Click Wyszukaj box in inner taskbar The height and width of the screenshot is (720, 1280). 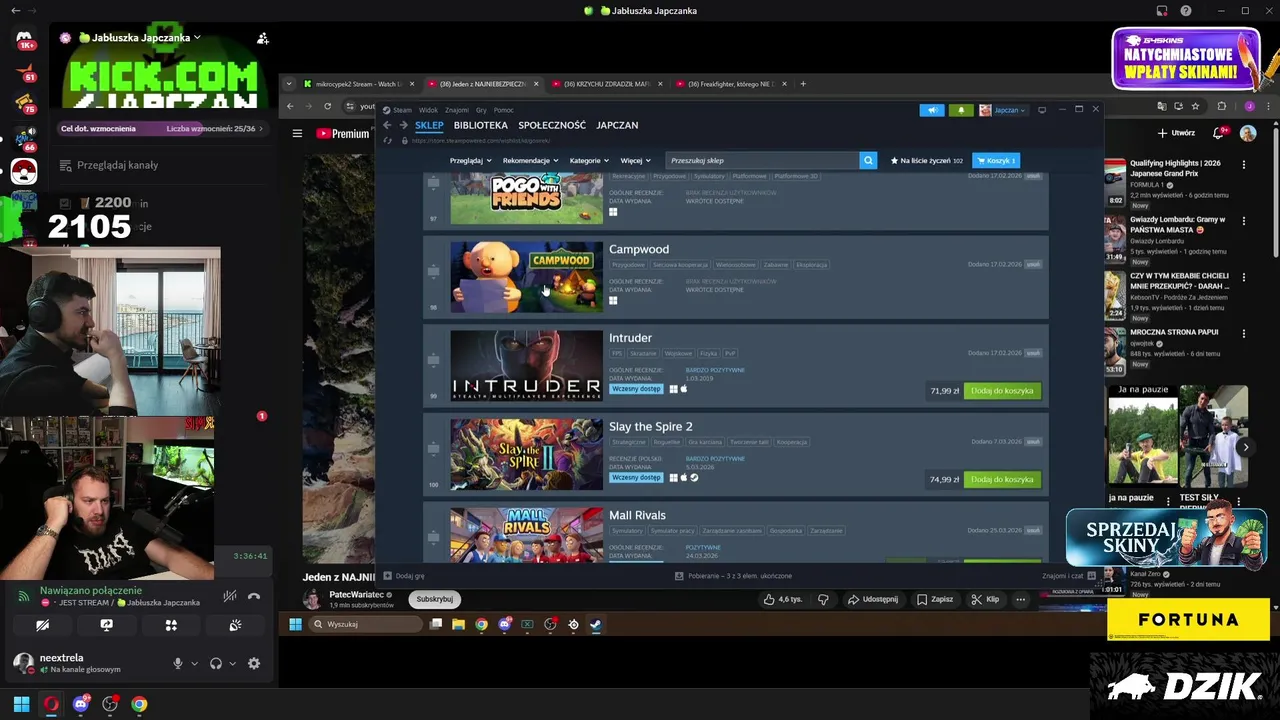coord(365,624)
